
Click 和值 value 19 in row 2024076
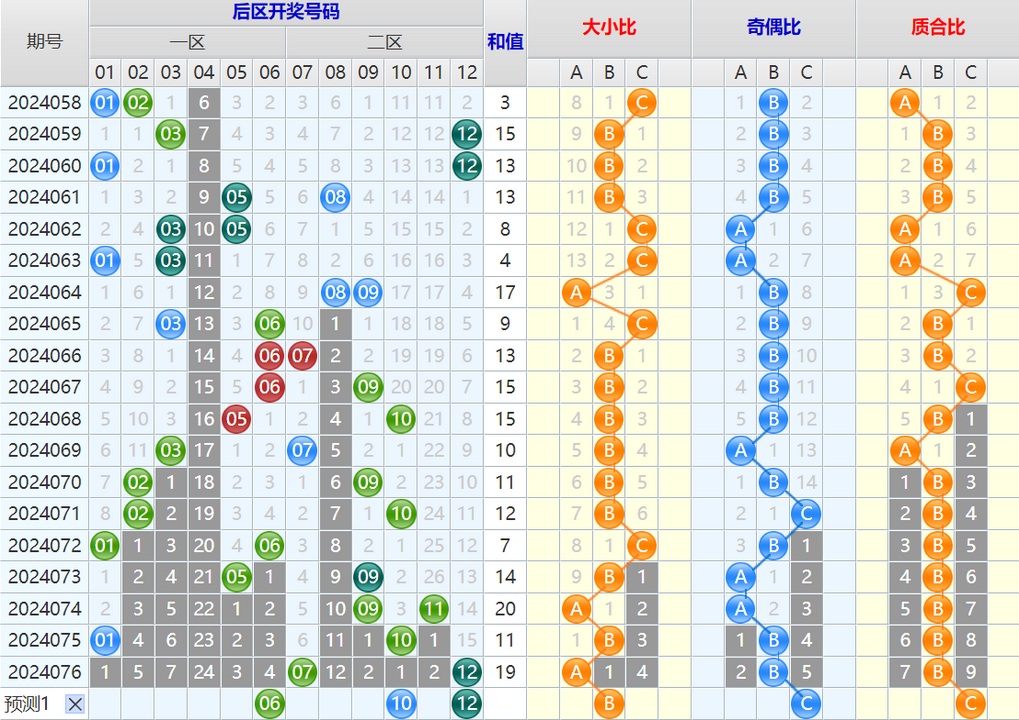pyautogui.click(x=505, y=672)
